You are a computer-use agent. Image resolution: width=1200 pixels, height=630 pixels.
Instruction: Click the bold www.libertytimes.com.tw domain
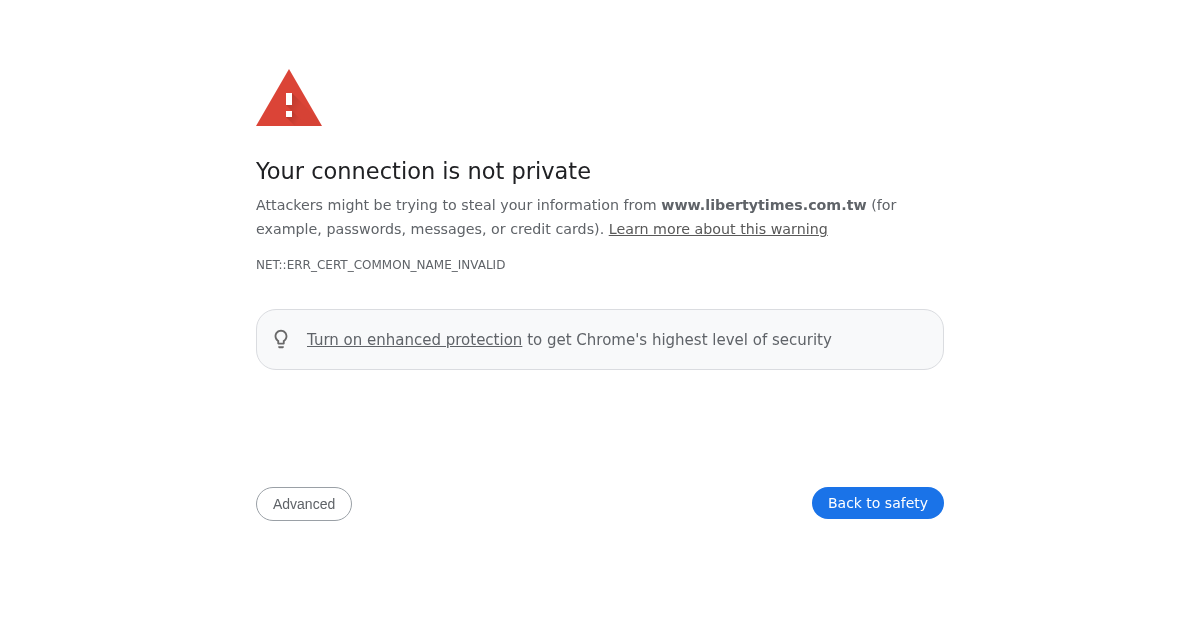pos(763,205)
